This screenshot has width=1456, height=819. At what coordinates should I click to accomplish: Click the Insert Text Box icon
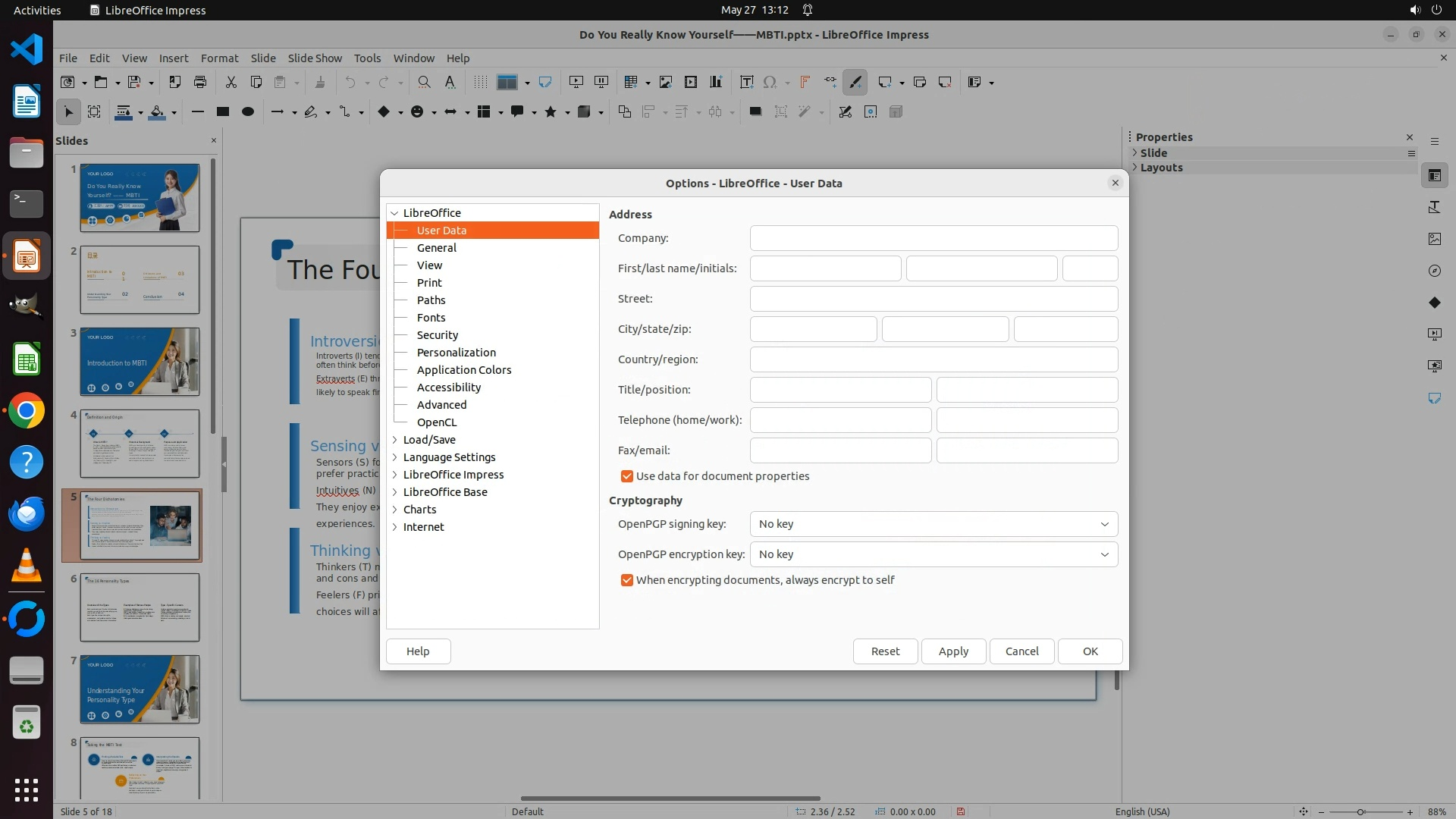point(746,82)
